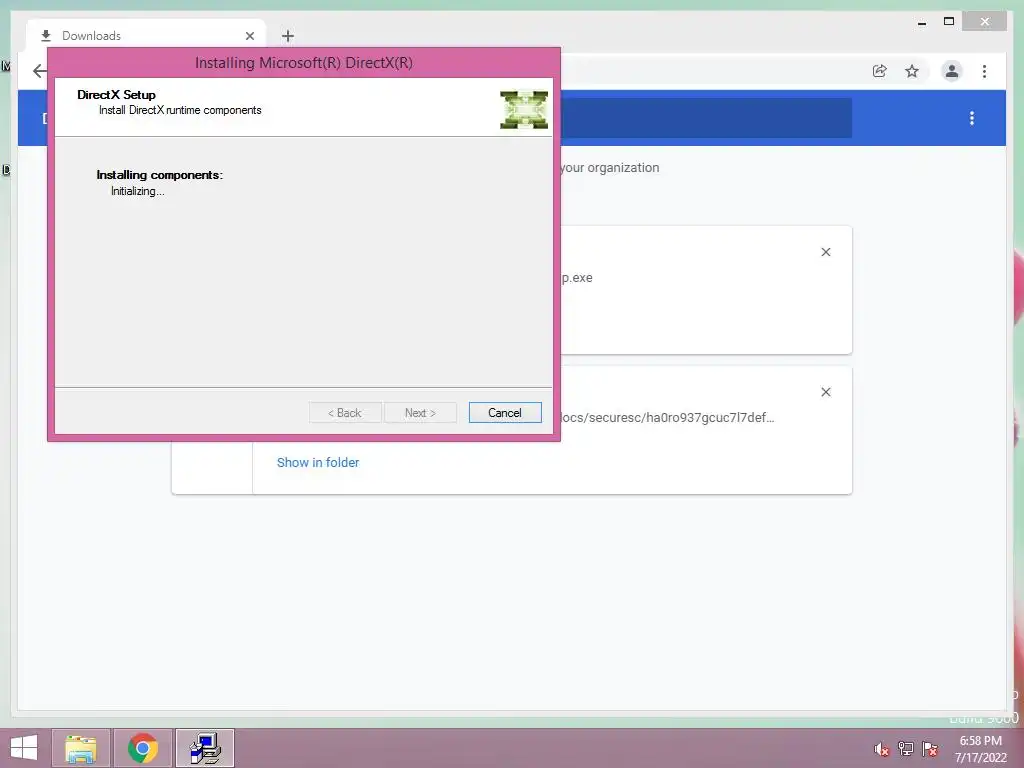Open the taskbar clock showing 6:58 PM
The image size is (1024, 768).
point(980,749)
